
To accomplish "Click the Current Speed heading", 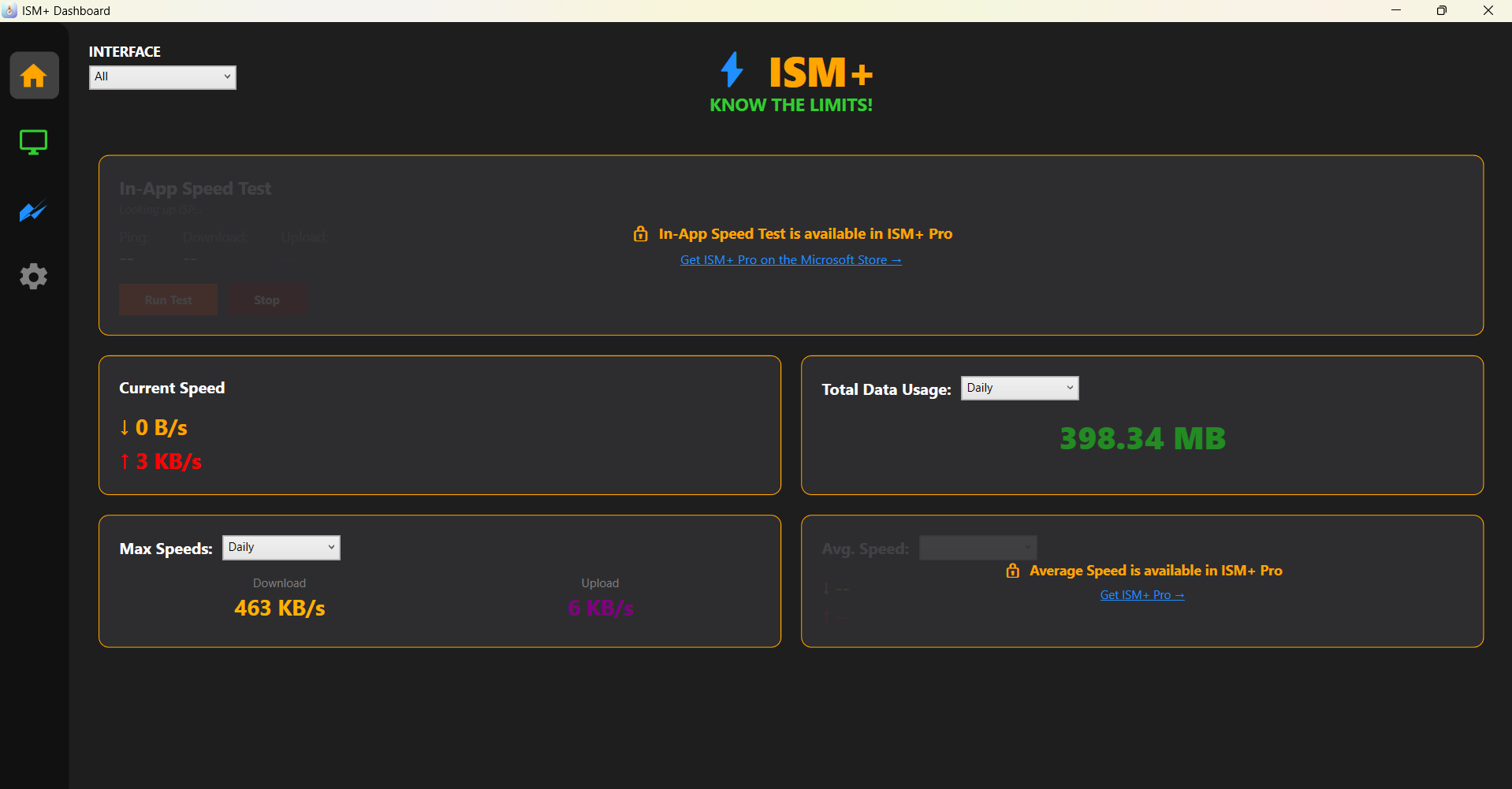I will (172, 389).
